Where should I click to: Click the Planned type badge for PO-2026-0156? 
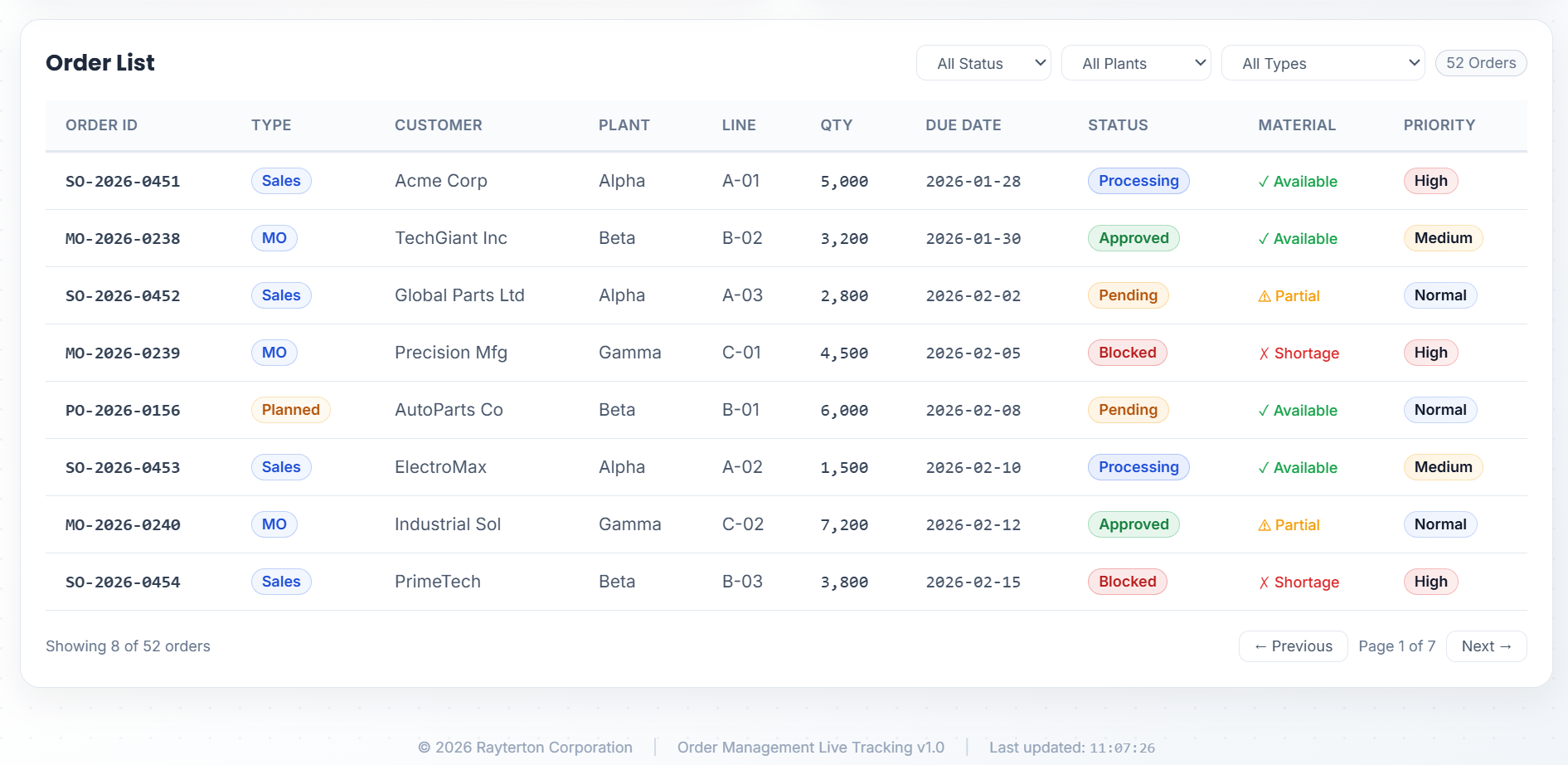point(290,410)
